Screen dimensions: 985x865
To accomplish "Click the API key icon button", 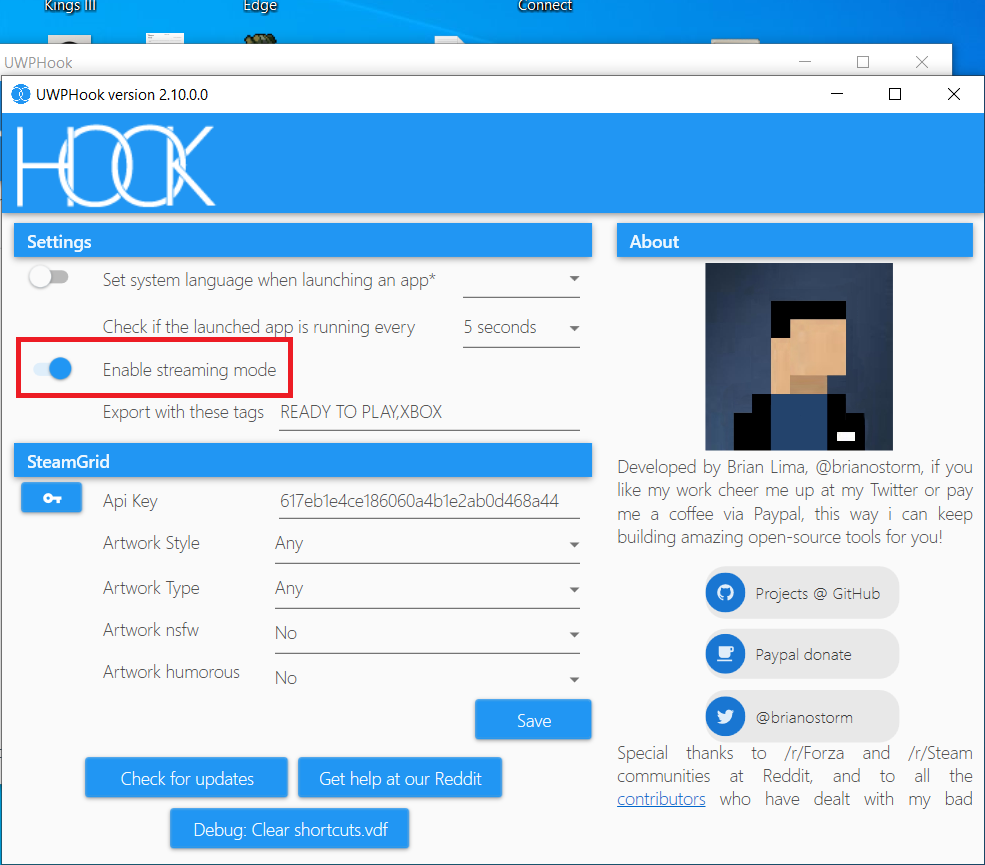I will pos(52,498).
